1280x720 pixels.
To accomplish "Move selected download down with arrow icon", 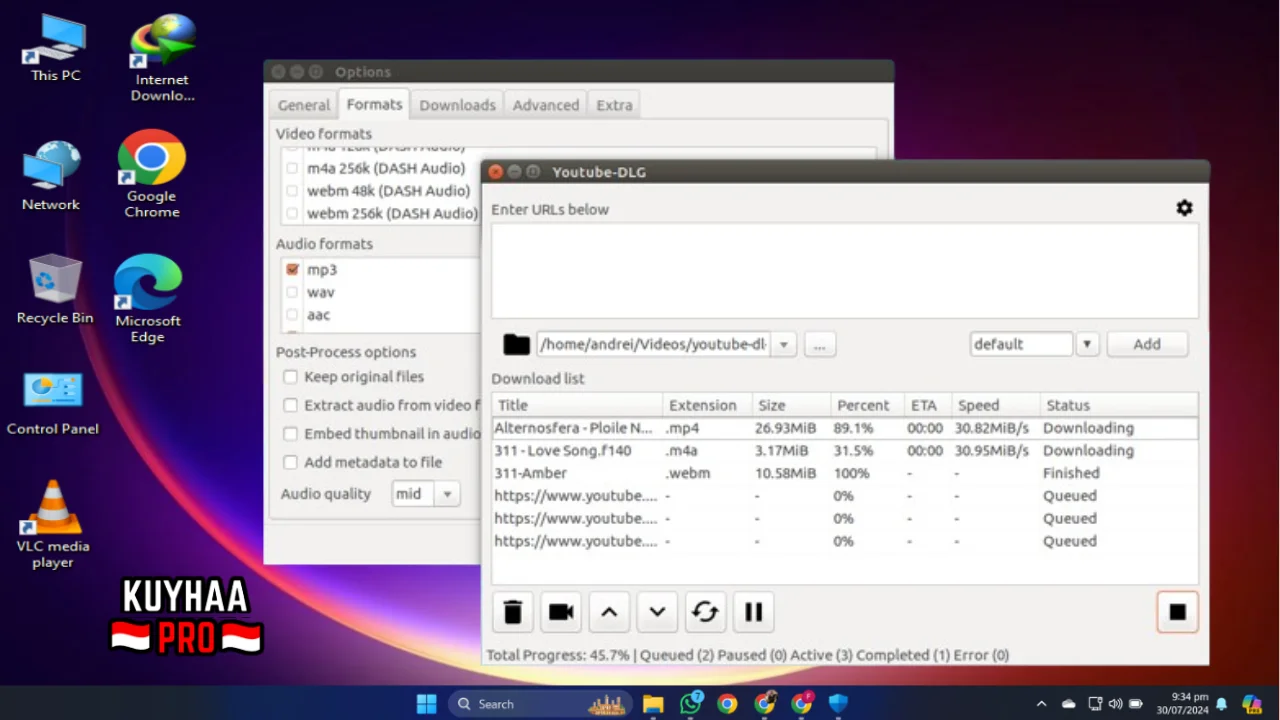I will (657, 612).
